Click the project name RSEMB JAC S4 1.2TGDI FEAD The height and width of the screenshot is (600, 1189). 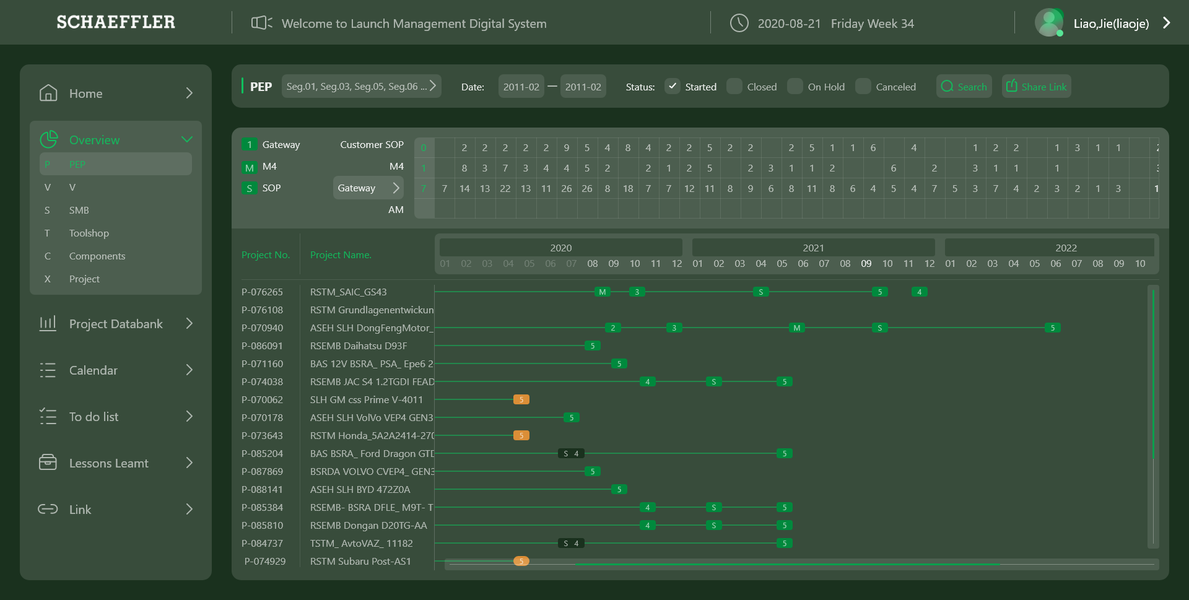(372, 382)
